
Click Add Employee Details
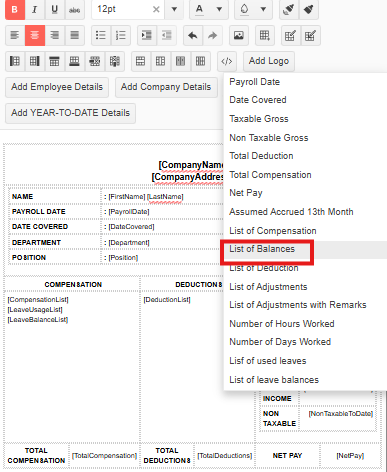[57, 87]
